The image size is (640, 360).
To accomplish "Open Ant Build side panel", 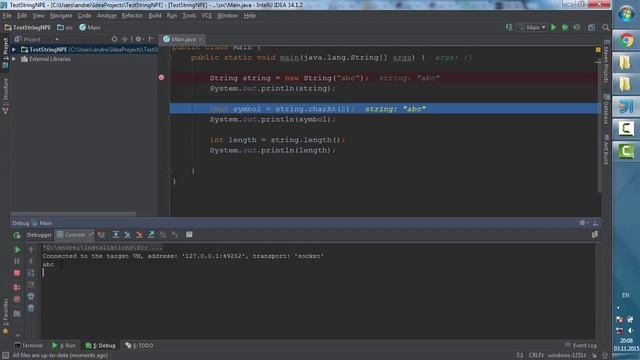I will [606, 150].
